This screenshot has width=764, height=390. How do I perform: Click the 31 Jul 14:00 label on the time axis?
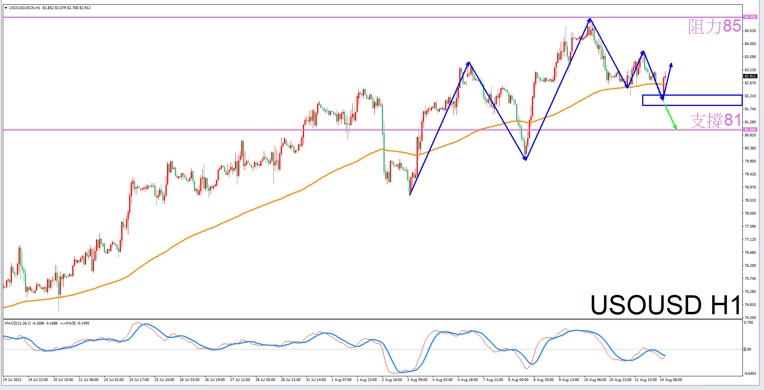click(316, 379)
